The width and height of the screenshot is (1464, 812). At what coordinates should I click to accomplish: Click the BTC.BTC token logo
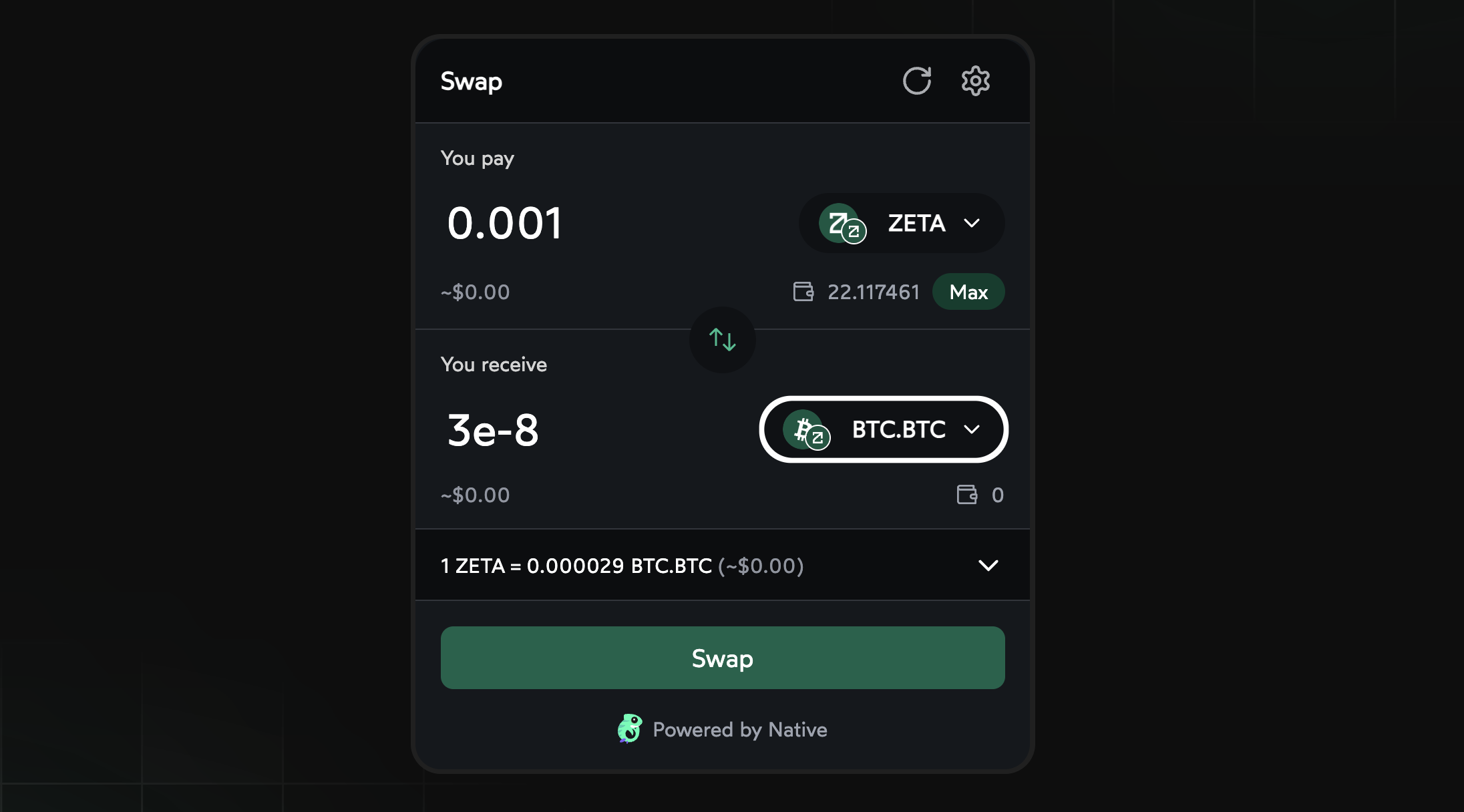point(805,430)
